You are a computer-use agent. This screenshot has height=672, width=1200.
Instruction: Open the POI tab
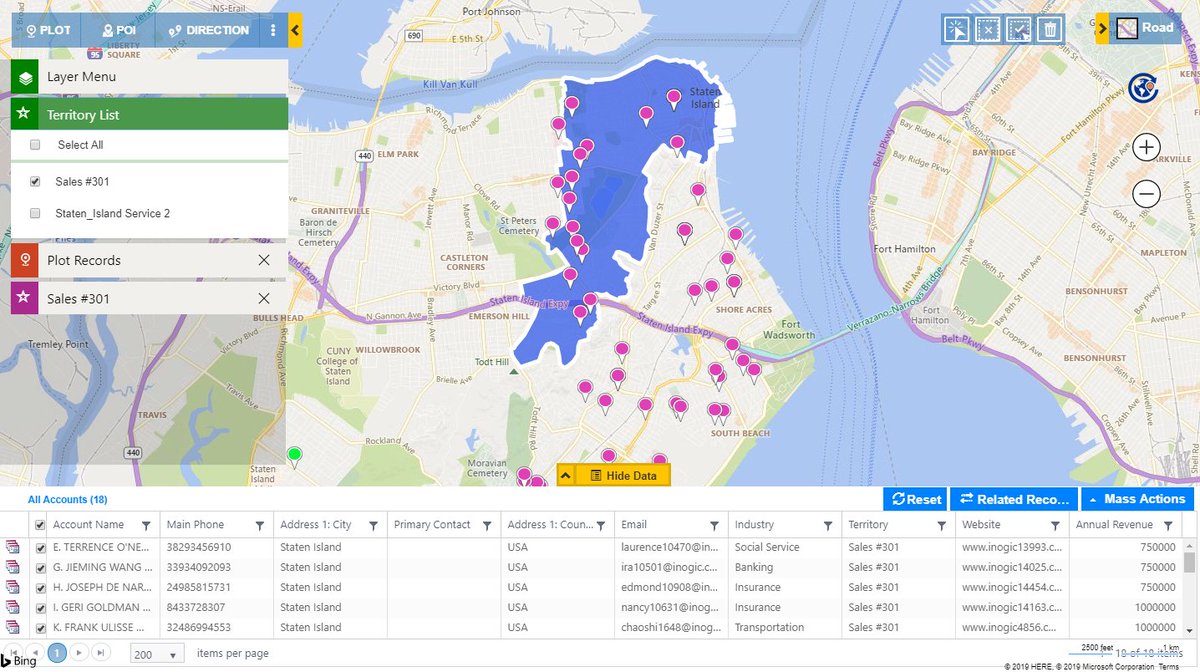pyautogui.click(x=119, y=30)
